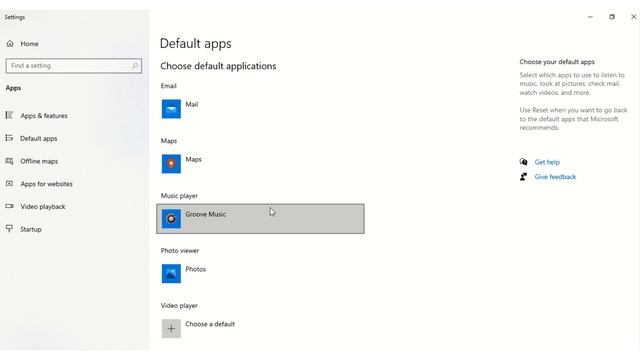Focus the Find a setting search box

[x=74, y=66]
